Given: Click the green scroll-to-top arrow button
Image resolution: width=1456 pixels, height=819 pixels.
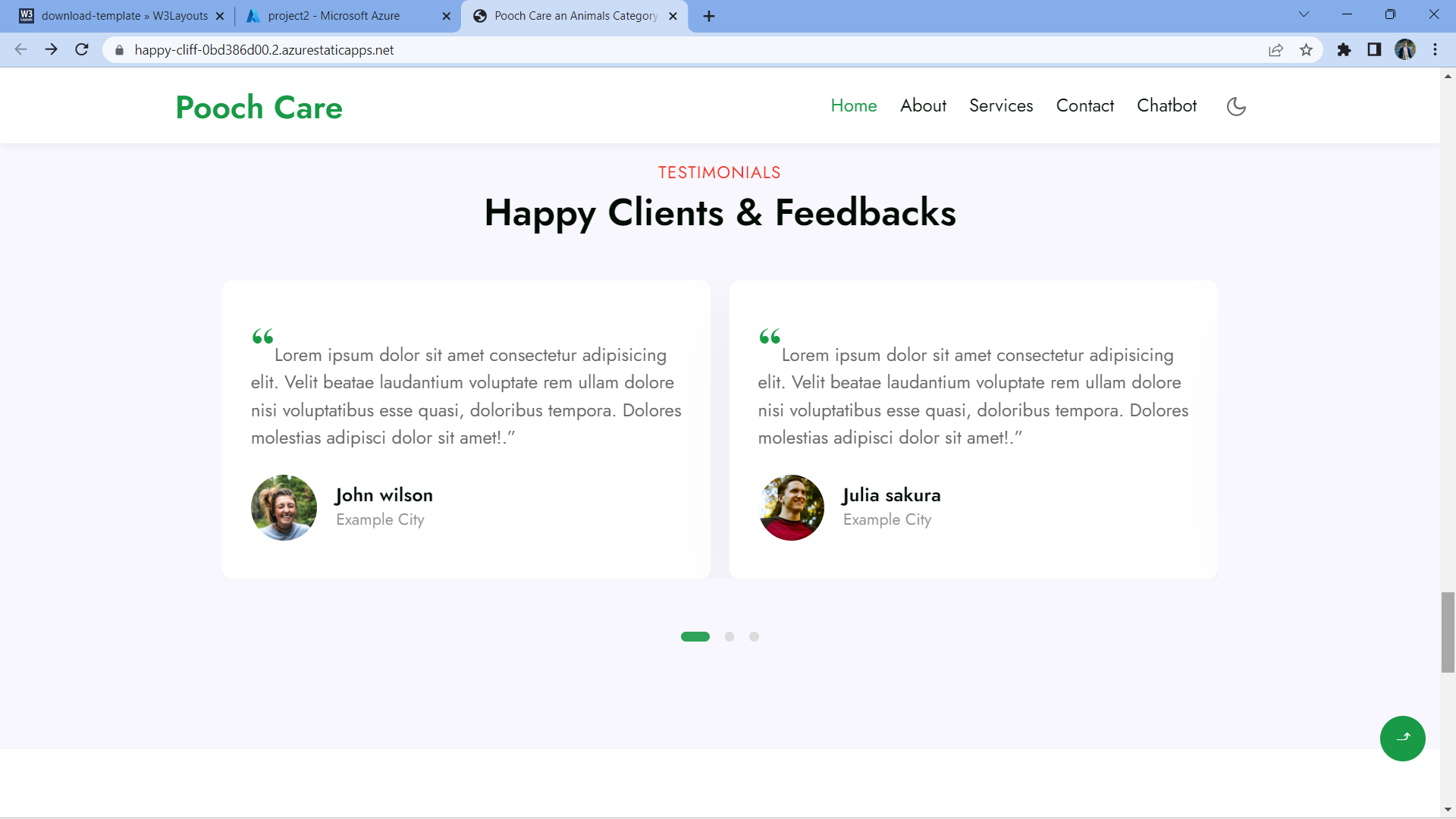Looking at the screenshot, I should 1402,738.
